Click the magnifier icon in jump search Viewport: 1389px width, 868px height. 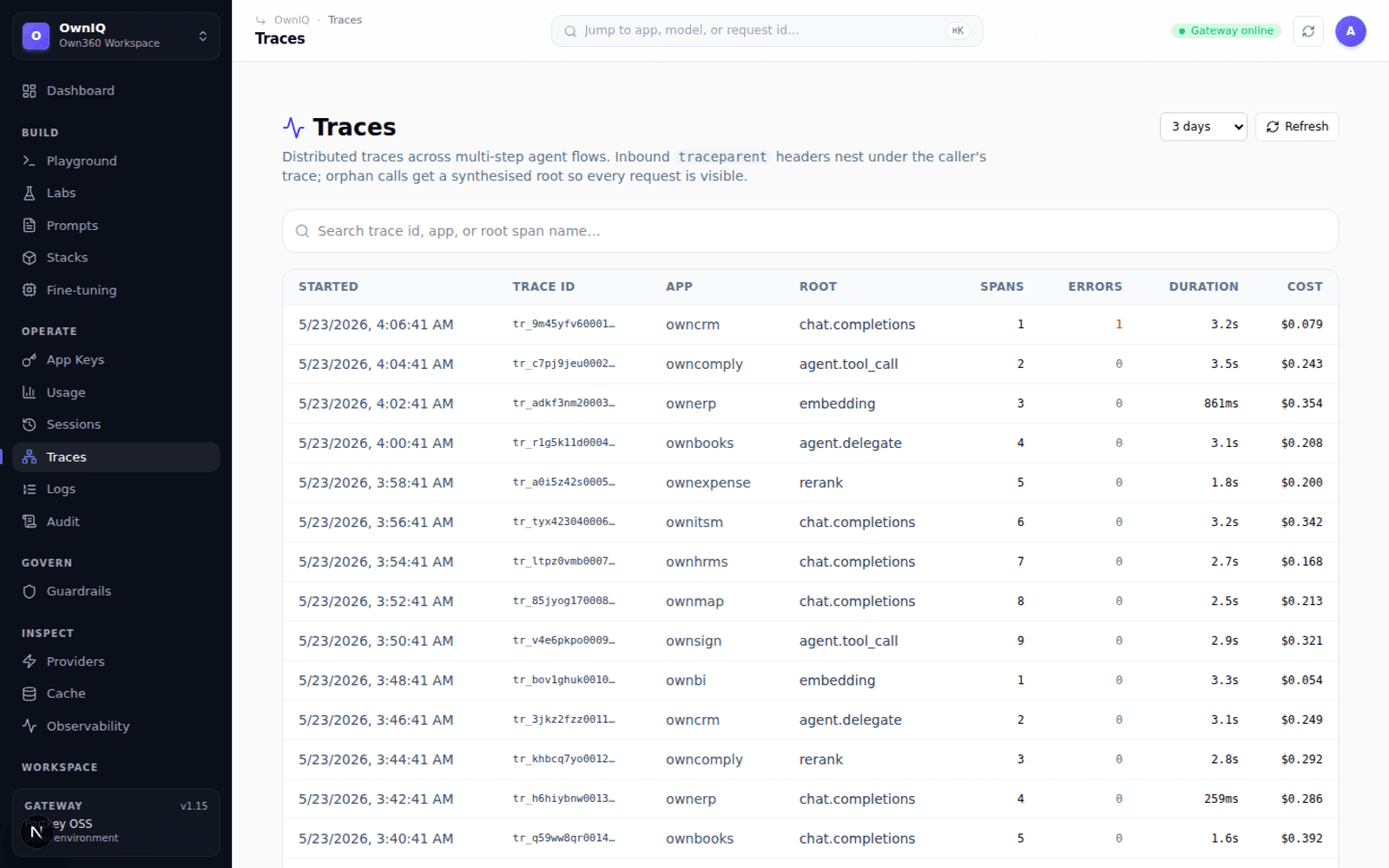570,31
